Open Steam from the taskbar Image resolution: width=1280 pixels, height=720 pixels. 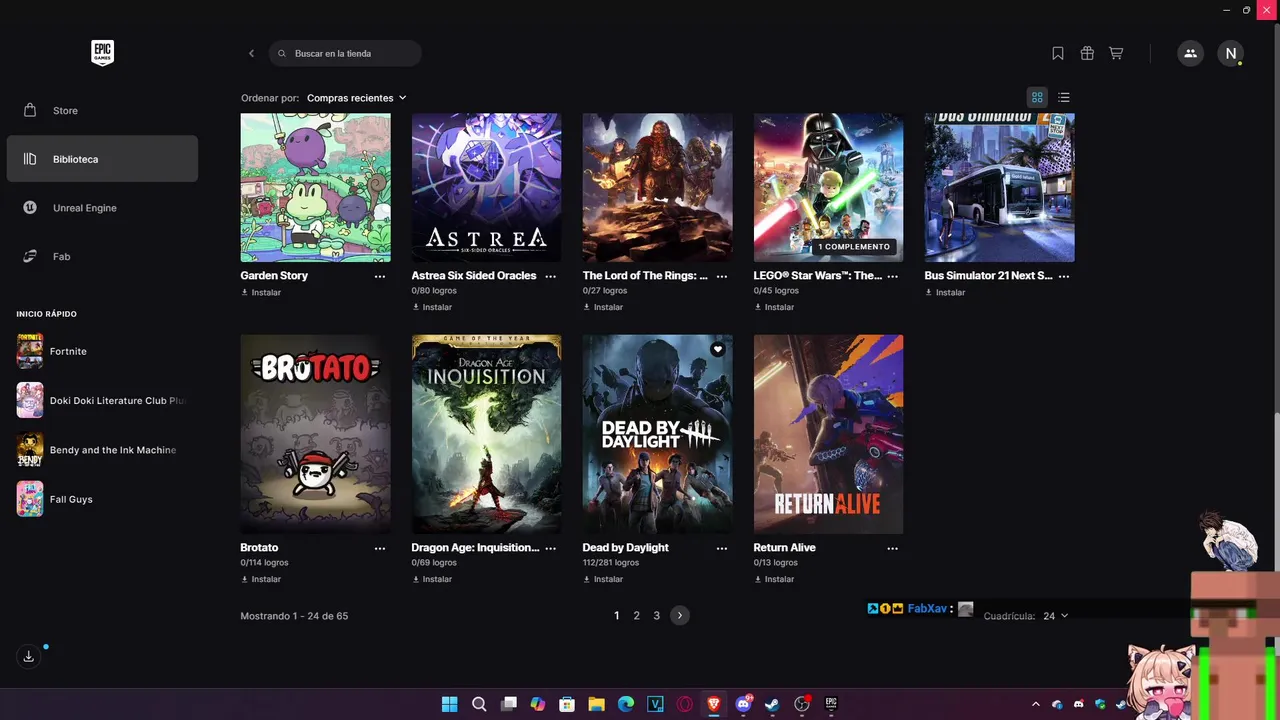point(772,704)
